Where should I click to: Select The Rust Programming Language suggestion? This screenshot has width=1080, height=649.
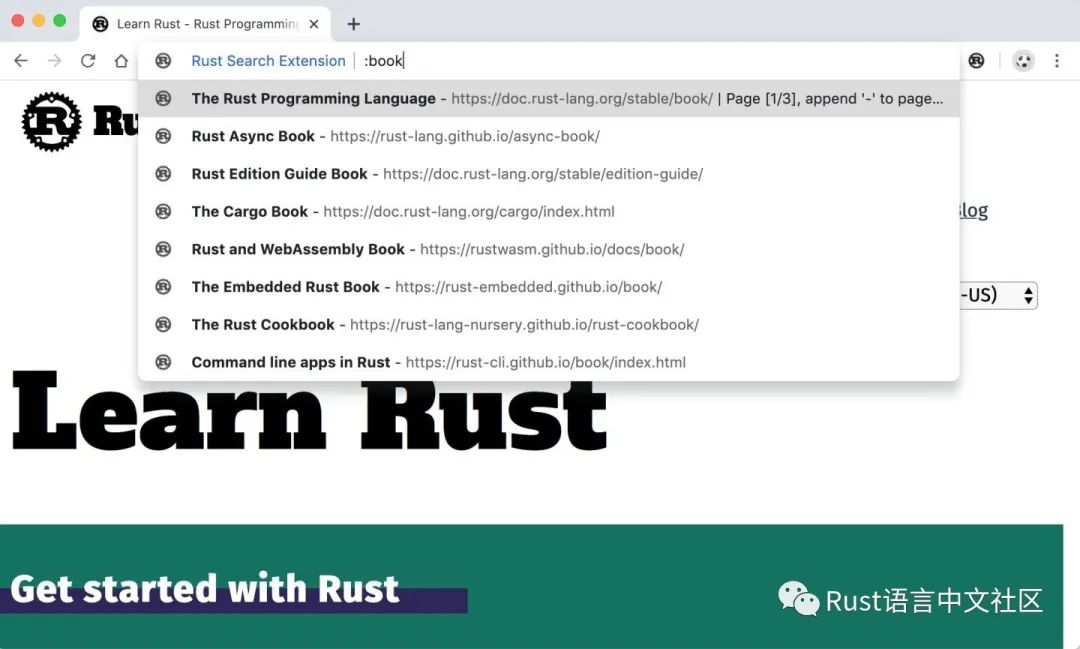[549, 99]
